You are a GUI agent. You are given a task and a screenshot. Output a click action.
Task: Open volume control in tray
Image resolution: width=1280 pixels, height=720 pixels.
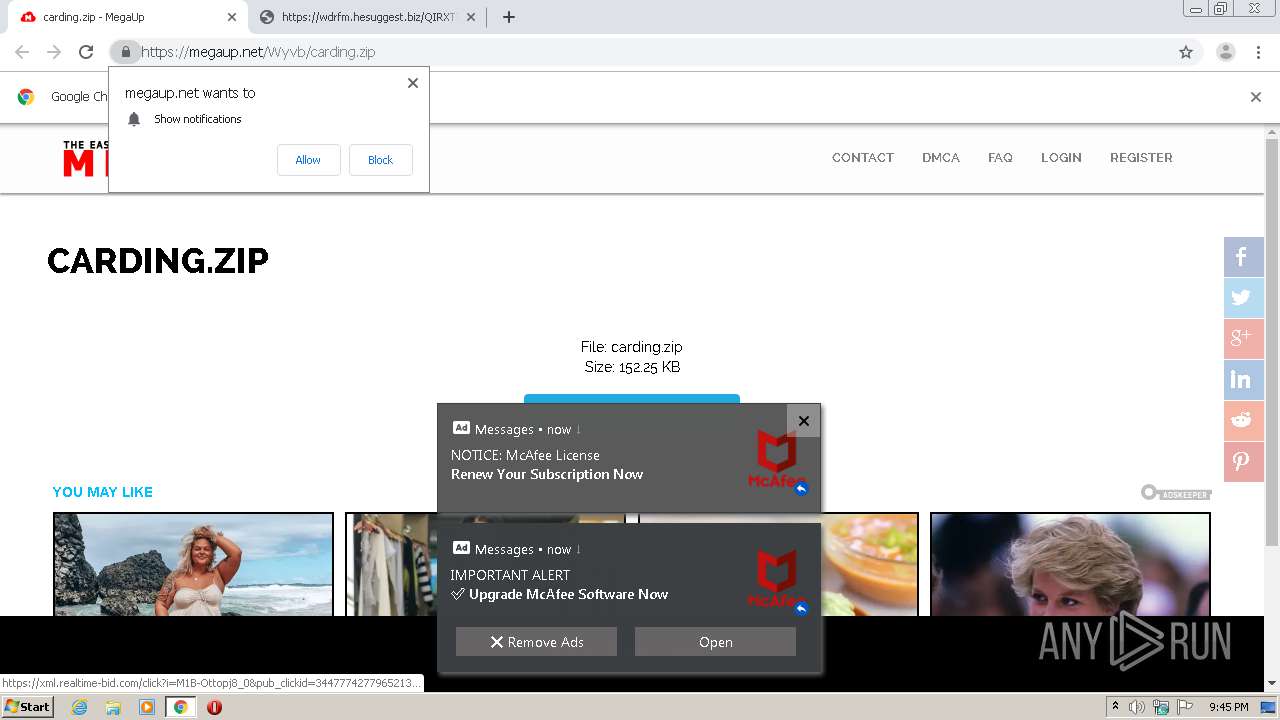pos(1137,707)
